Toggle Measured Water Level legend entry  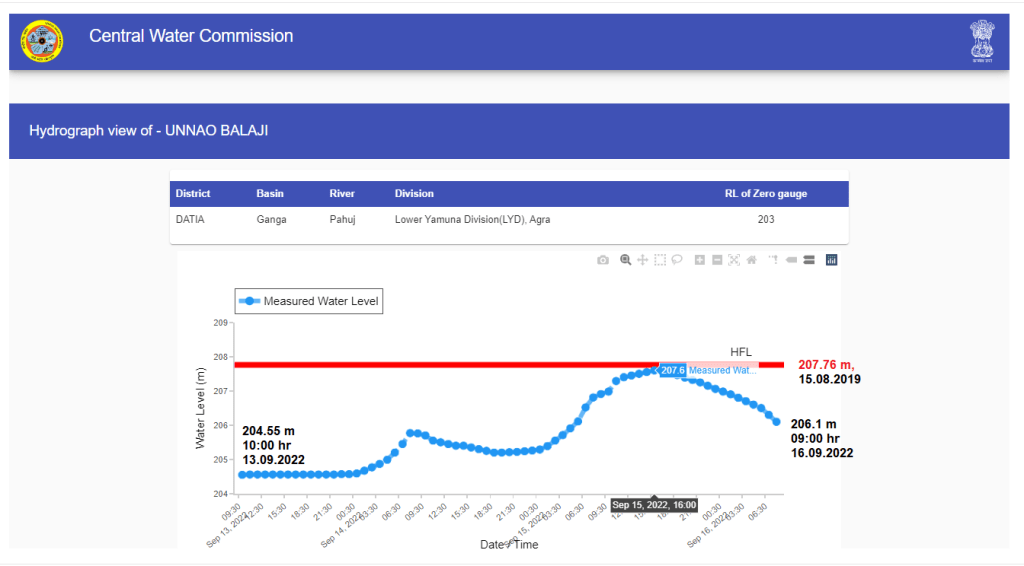[310, 301]
